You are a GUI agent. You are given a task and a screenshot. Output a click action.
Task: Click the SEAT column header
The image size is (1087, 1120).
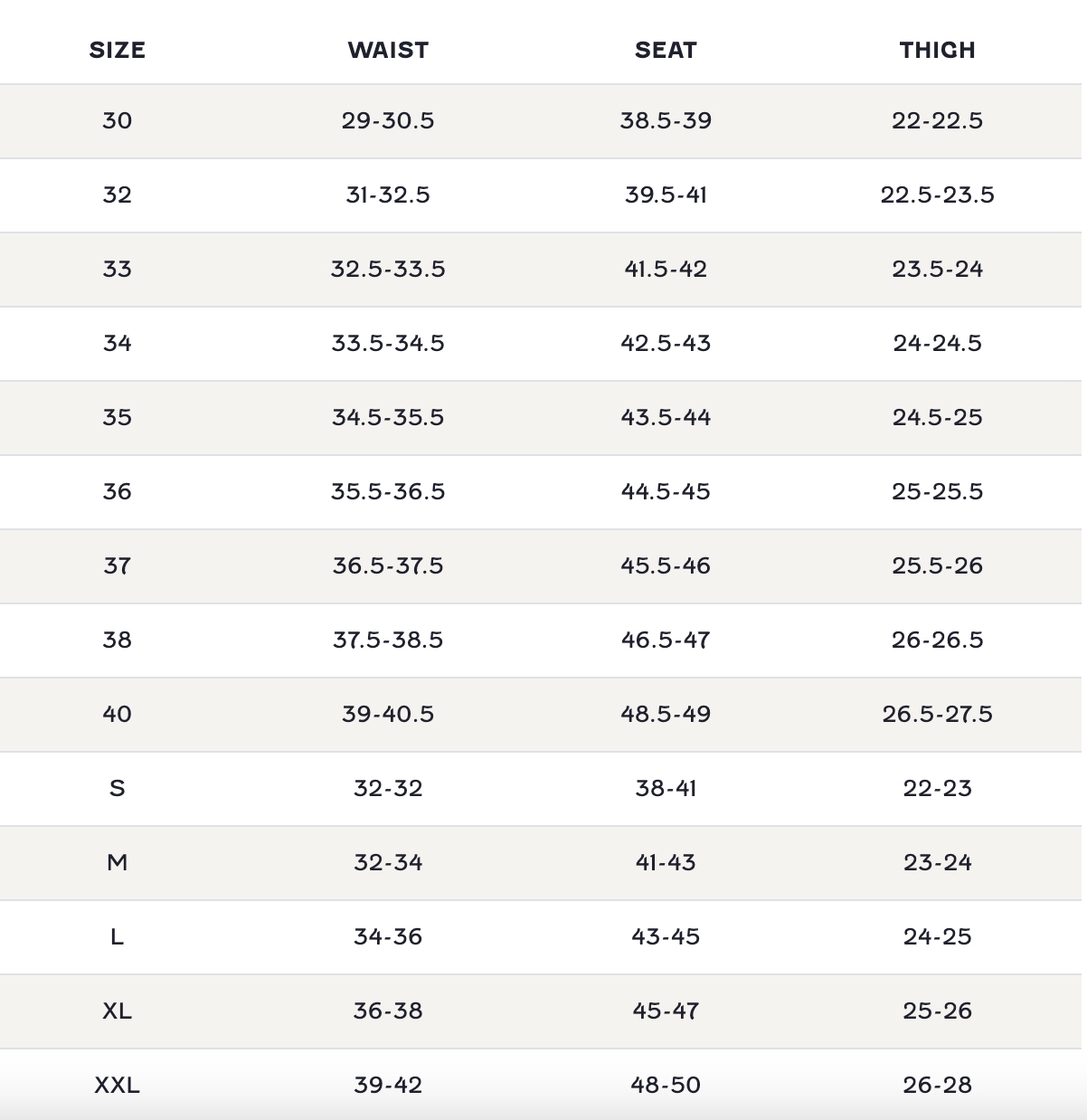click(x=666, y=50)
